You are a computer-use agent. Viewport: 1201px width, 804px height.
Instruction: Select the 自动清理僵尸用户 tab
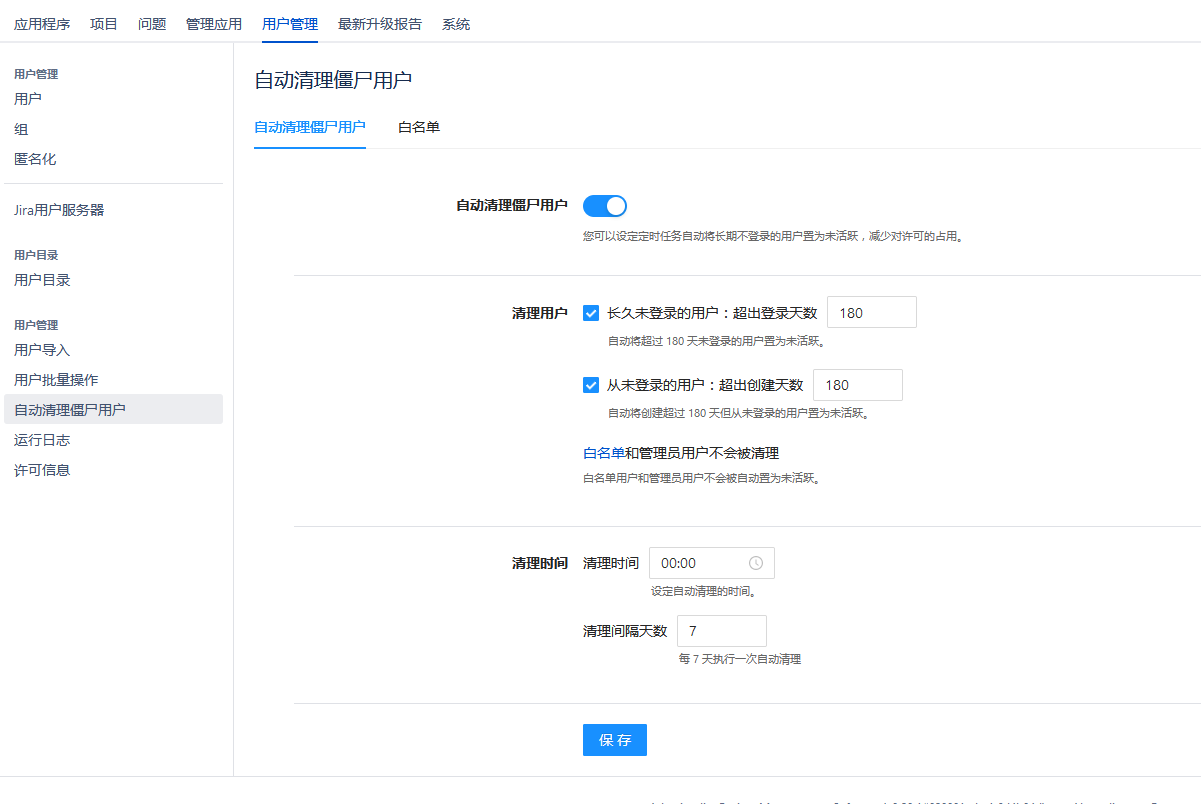pos(310,127)
